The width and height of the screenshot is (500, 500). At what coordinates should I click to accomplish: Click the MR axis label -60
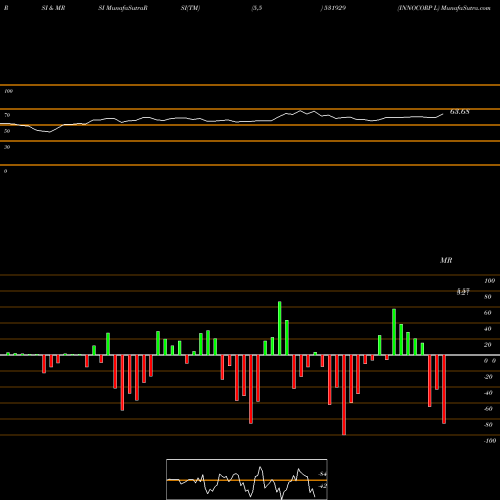pyautogui.click(x=488, y=409)
